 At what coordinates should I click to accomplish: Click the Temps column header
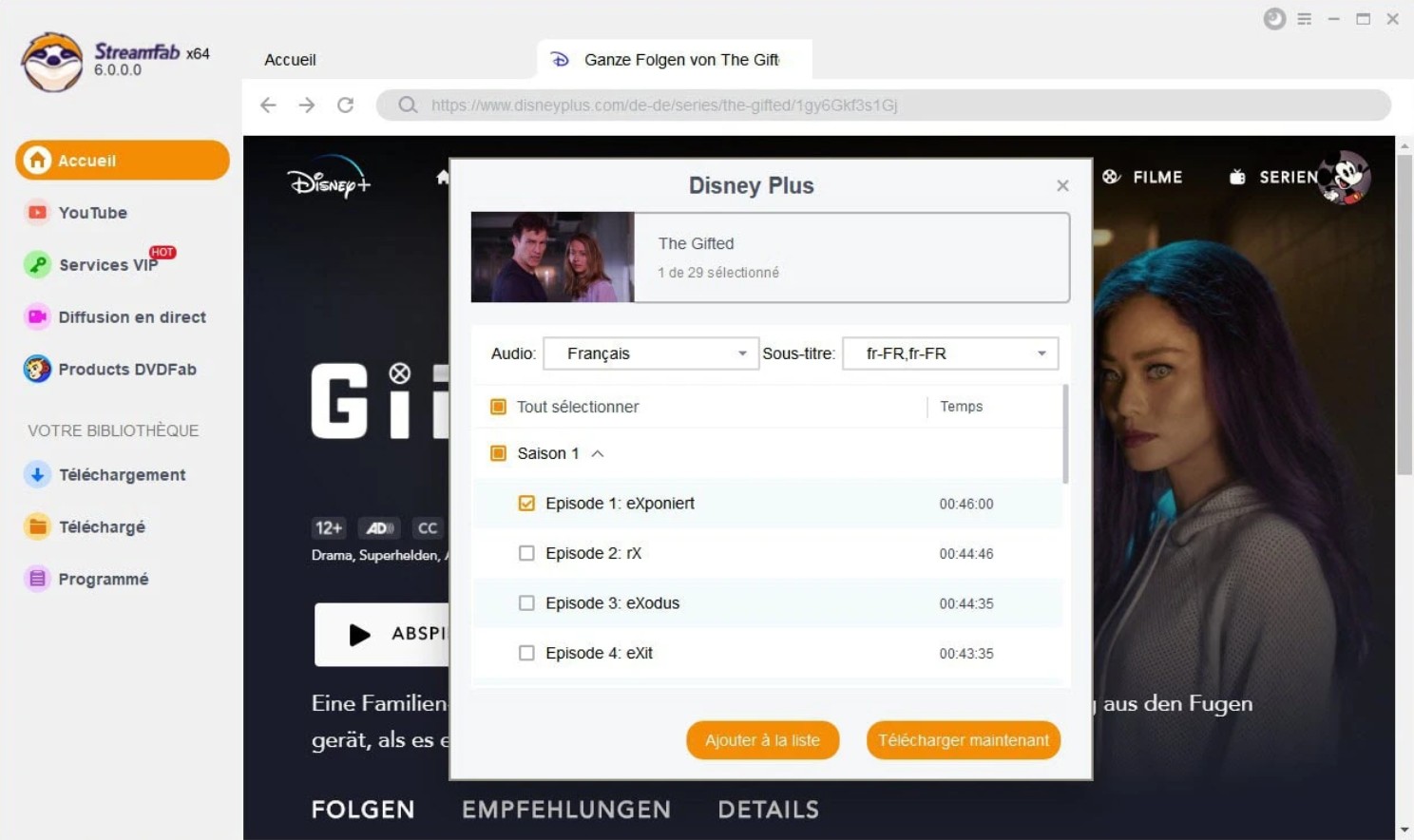coord(962,407)
